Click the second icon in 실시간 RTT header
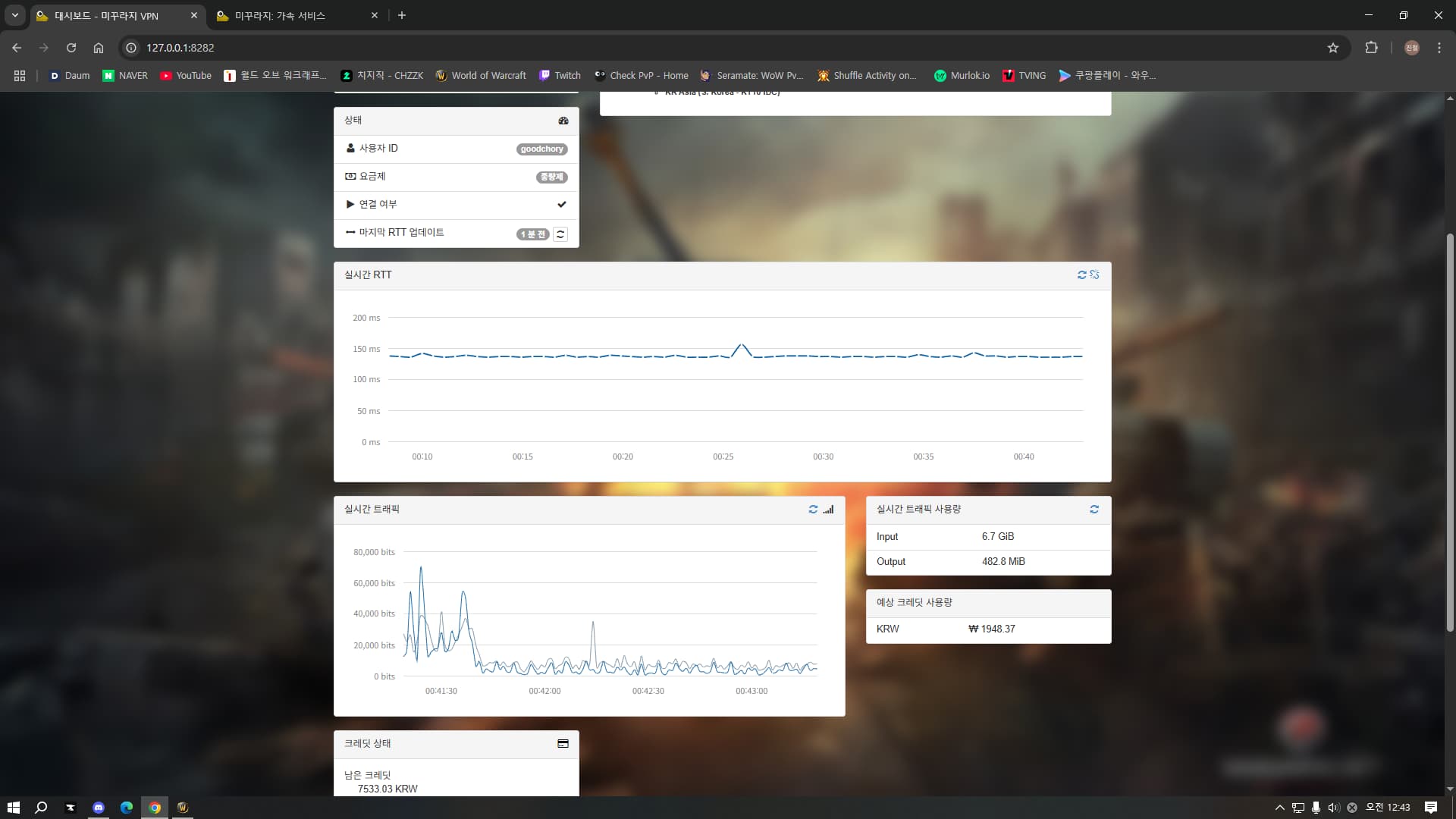Screen dimensions: 1456x819 (1094, 275)
